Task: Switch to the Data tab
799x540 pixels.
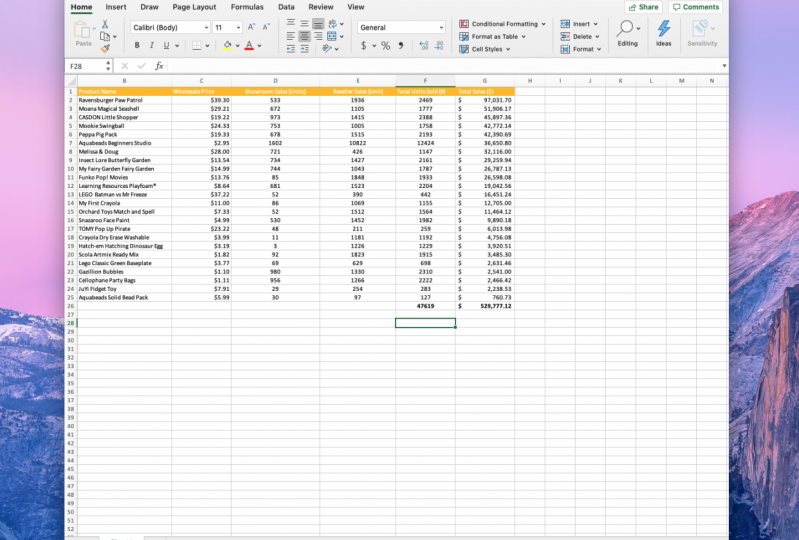Action: pos(286,7)
